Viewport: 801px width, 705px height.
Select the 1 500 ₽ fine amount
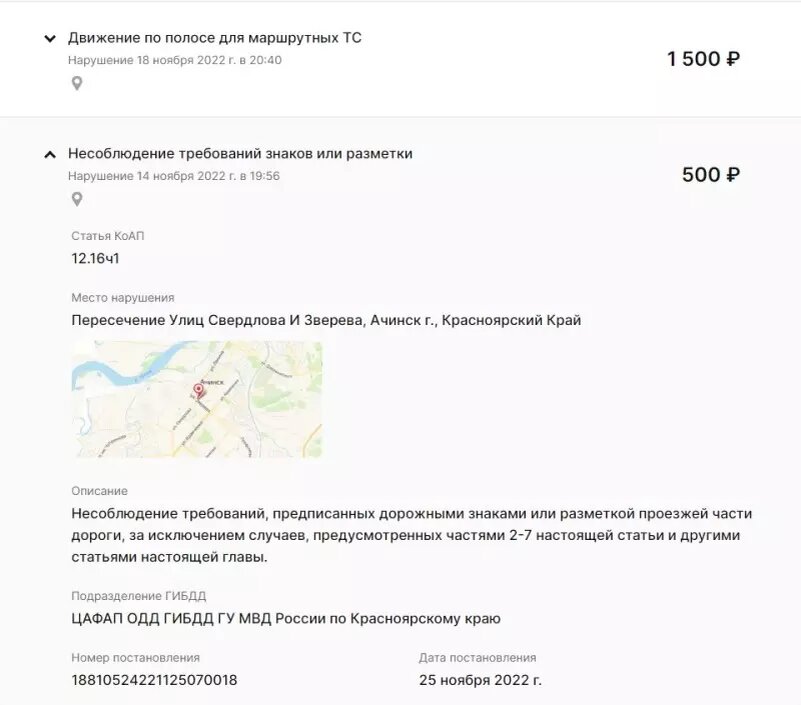702,58
